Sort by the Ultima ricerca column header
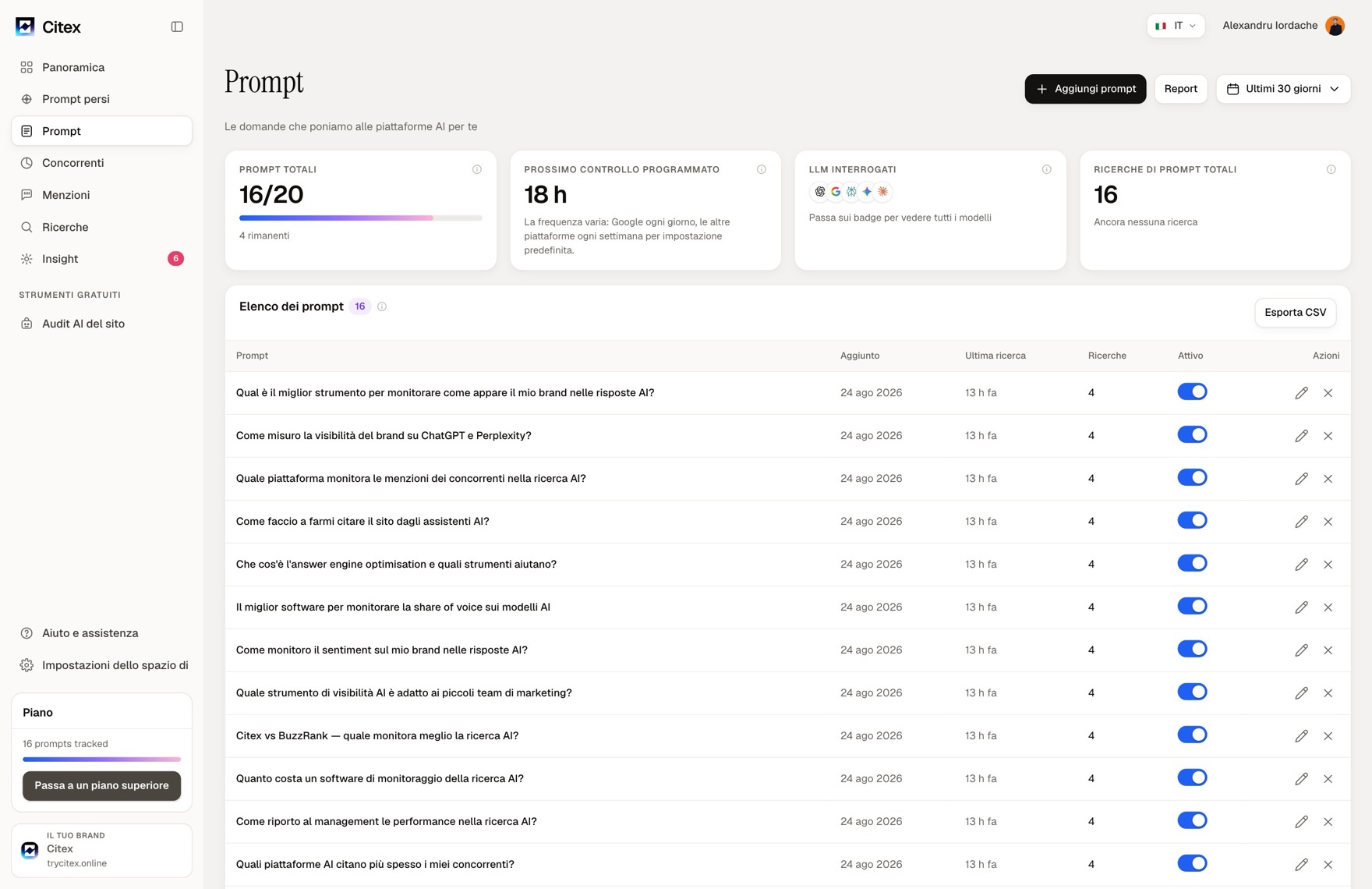 pos(995,356)
